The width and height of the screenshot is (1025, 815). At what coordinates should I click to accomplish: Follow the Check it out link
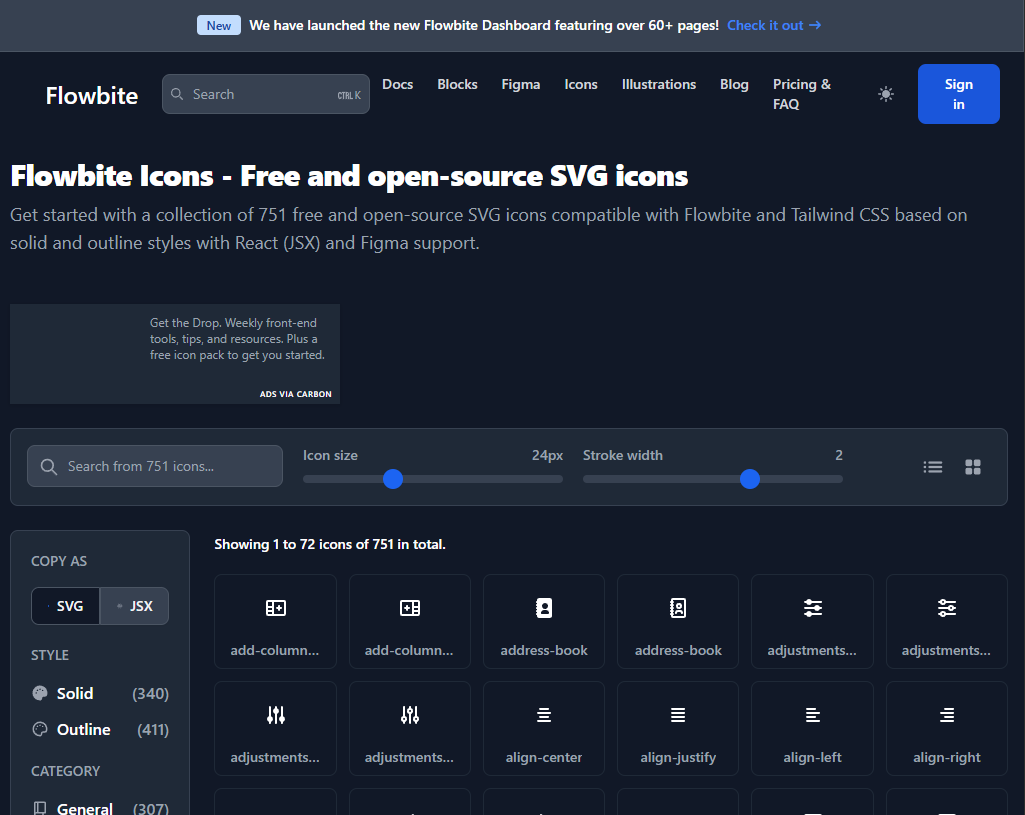point(774,25)
